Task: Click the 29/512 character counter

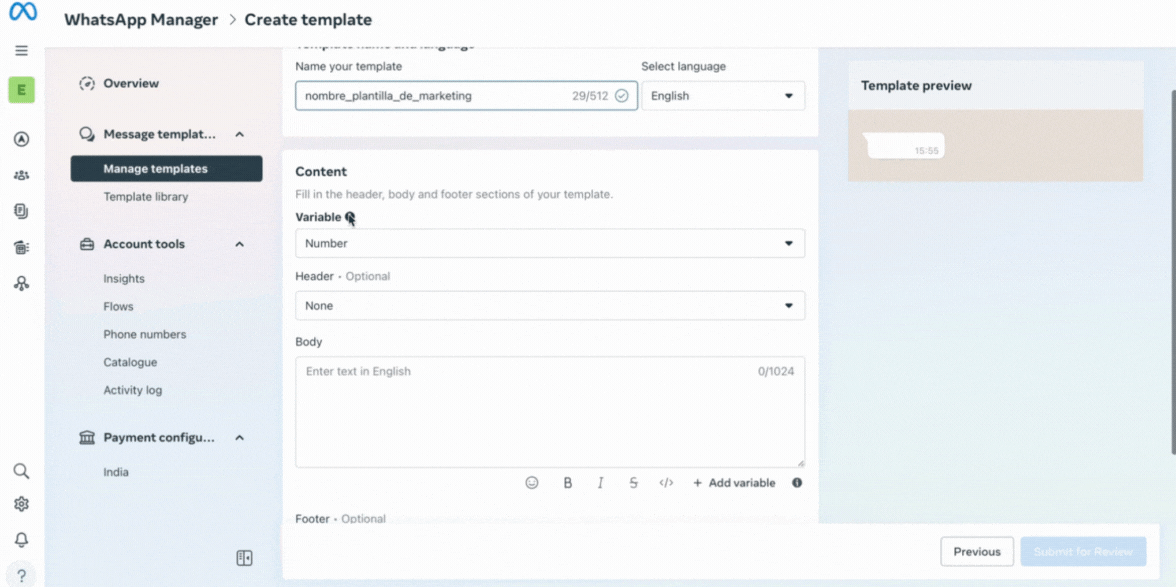Action: coord(590,96)
